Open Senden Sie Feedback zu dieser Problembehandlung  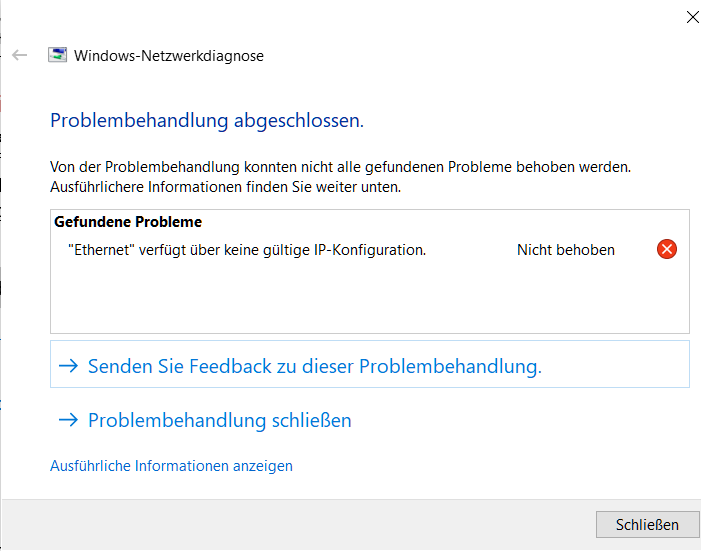click(x=370, y=364)
